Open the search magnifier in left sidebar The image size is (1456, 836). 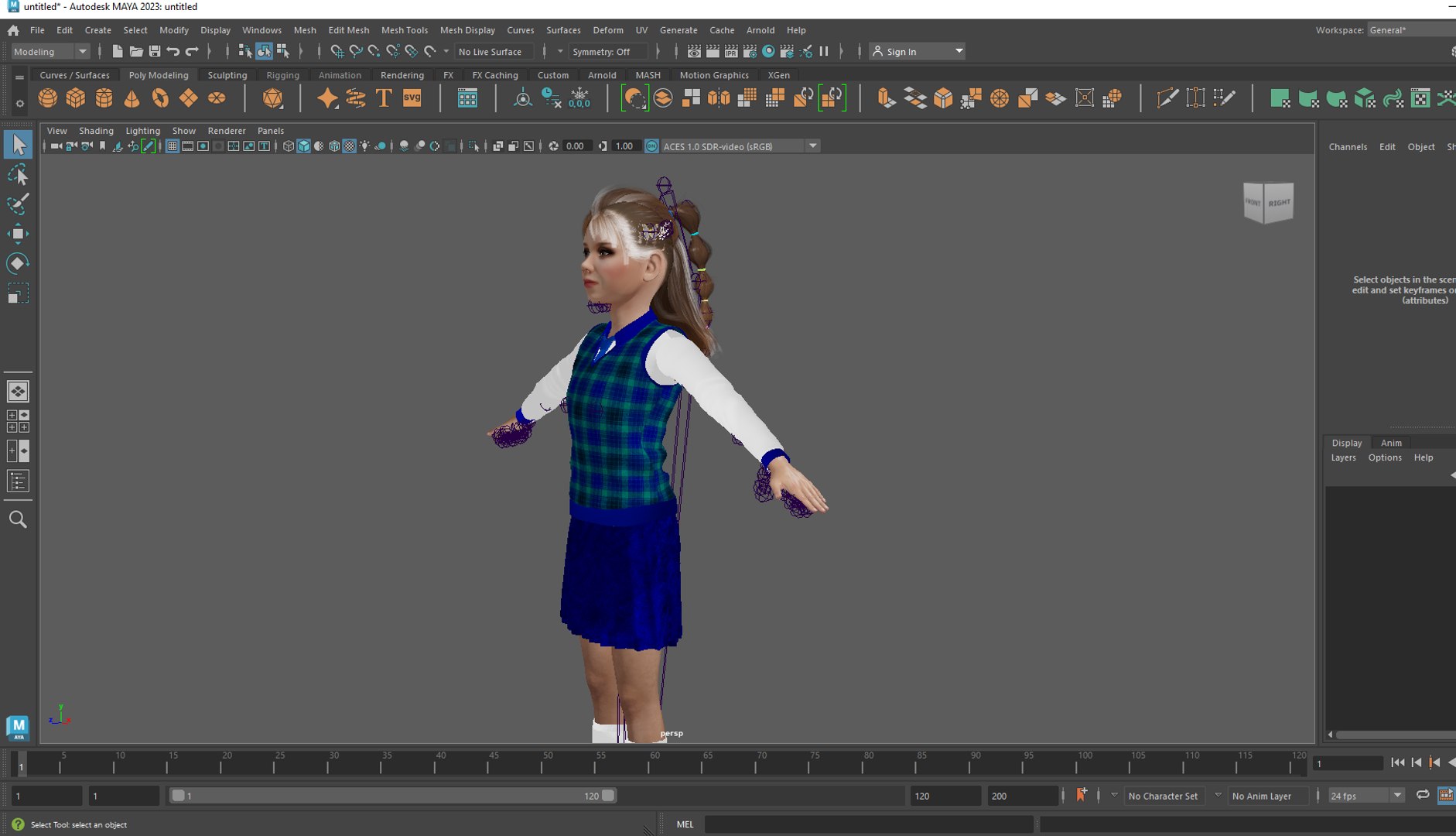(18, 519)
